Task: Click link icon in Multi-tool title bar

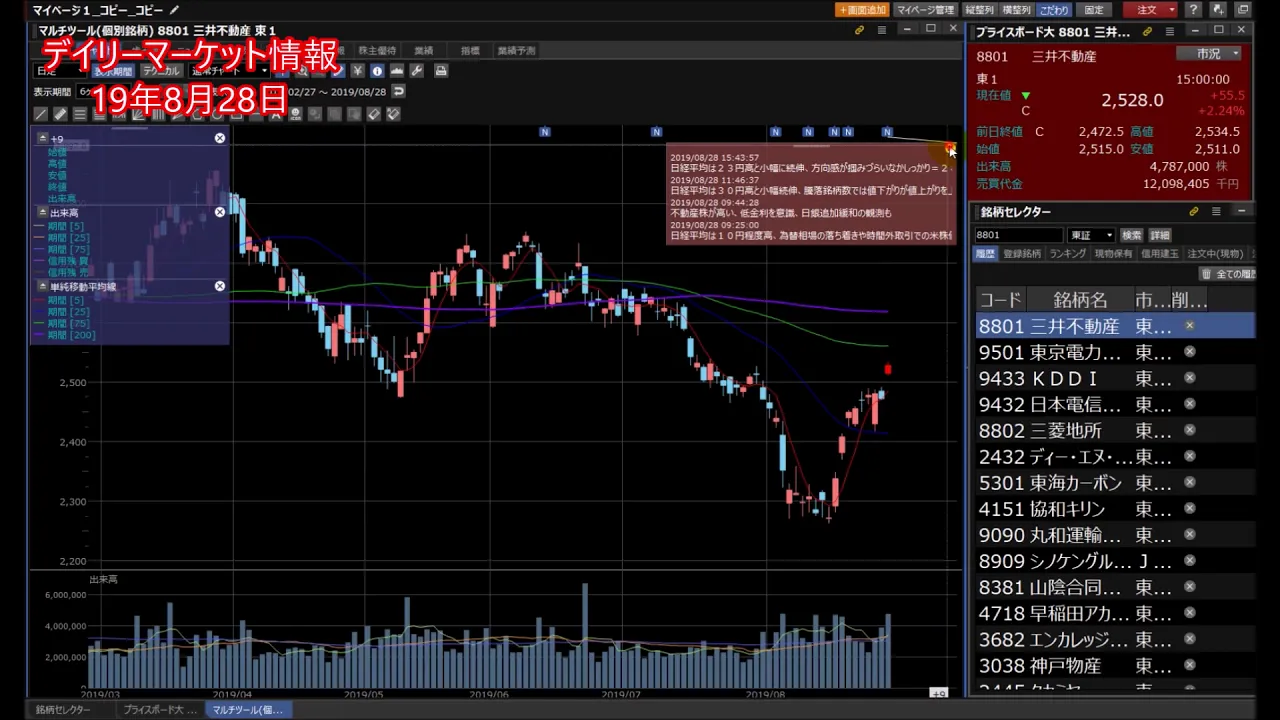Action: [x=859, y=30]
